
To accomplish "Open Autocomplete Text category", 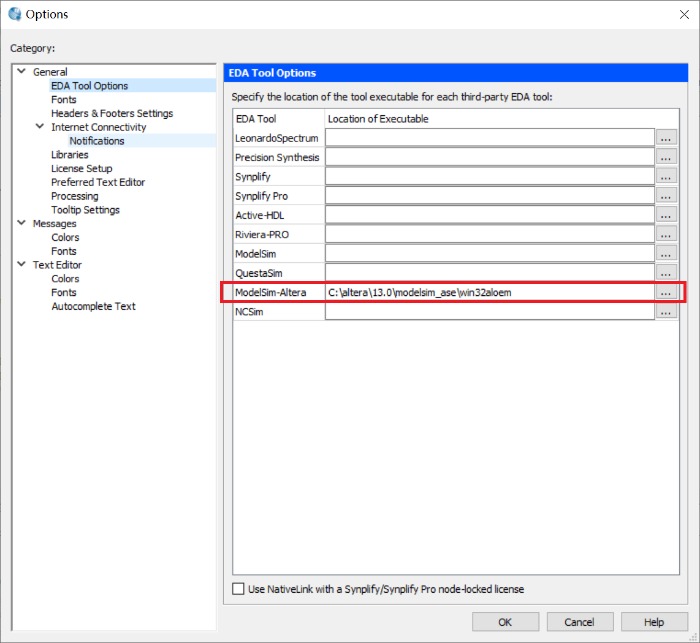I will pyautogui.click(x=93, y=307).
